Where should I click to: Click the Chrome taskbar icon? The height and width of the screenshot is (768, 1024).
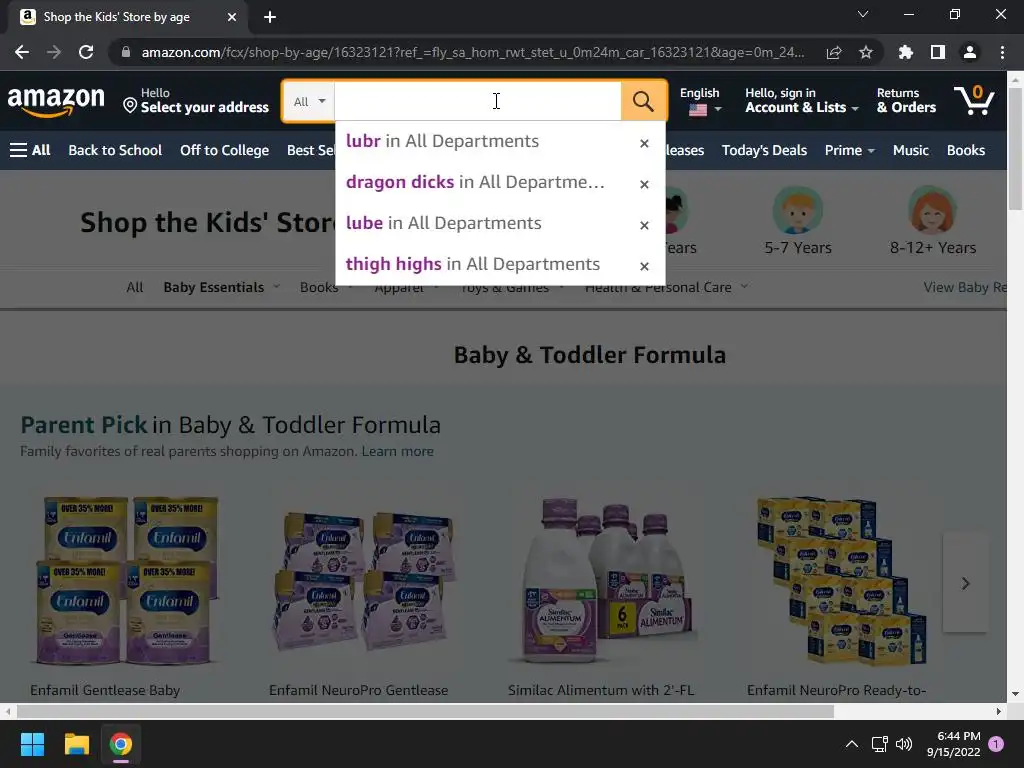tap(121, 744)
